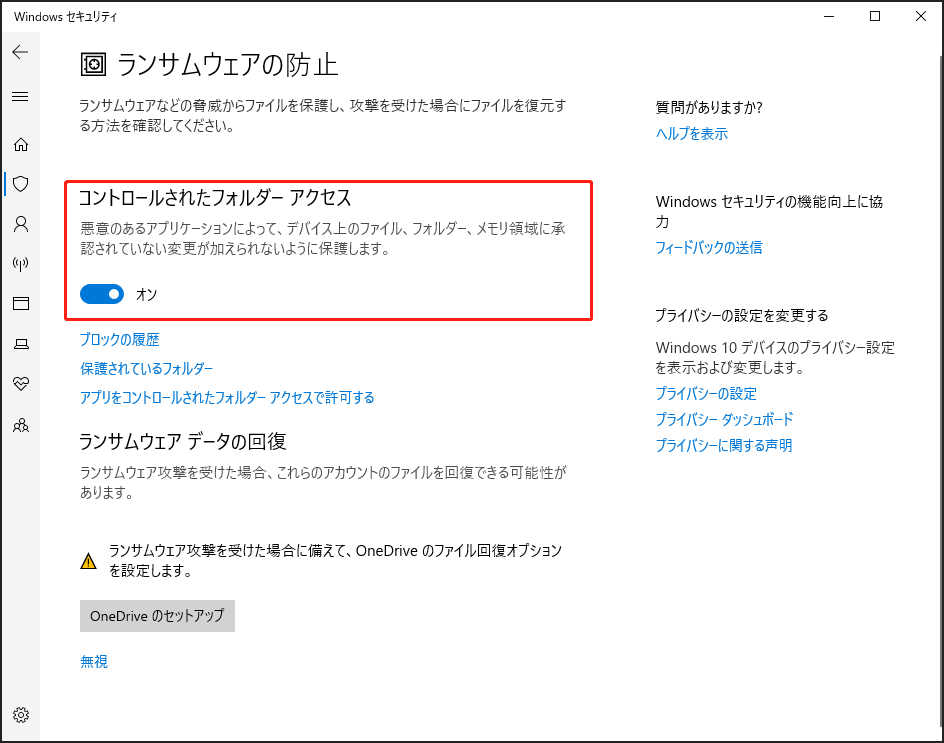944x743 pixels.
Task: Open the Settings gear icon
Action: (x=21, y=715)
